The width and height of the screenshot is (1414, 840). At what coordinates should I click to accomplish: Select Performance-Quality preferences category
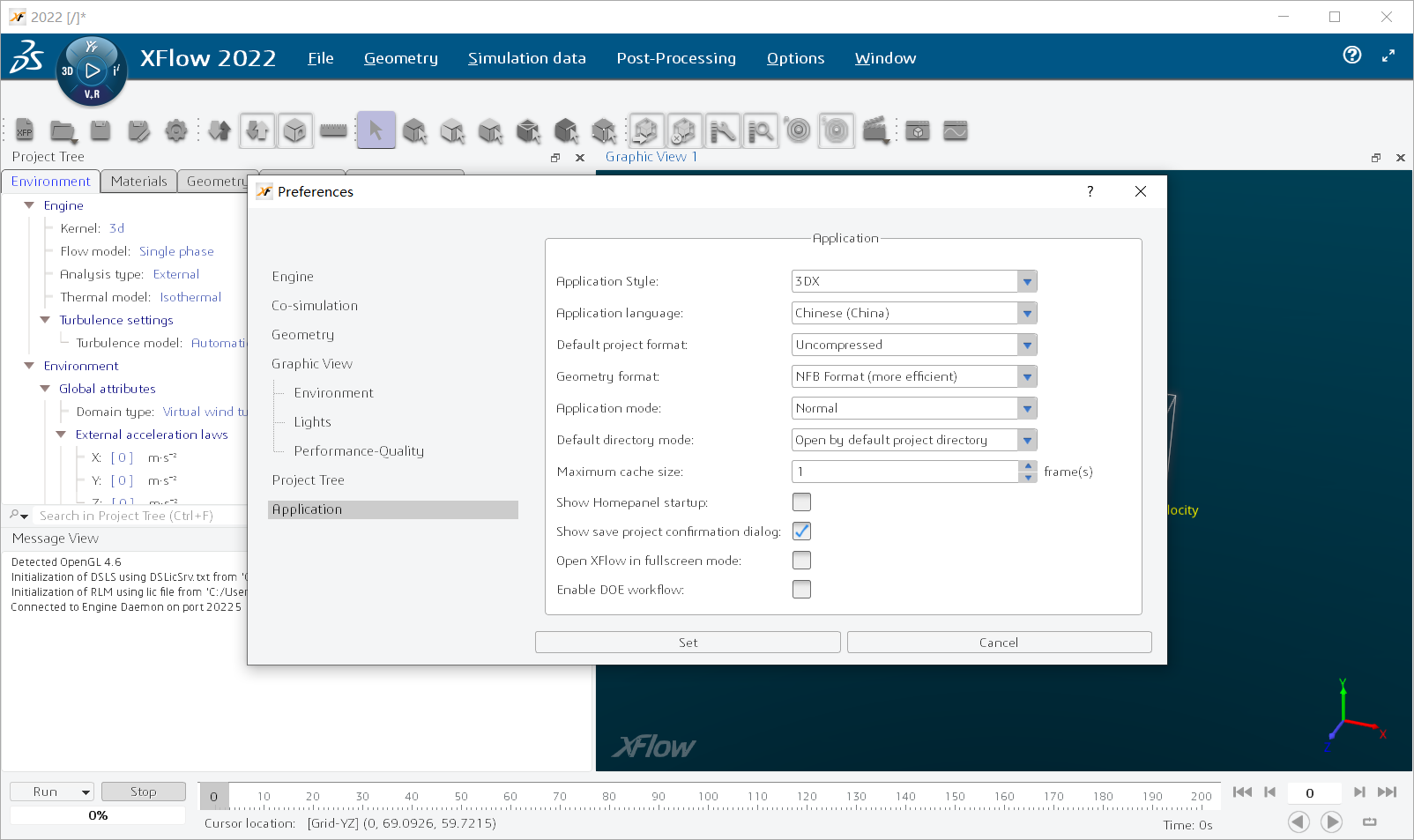tap(359, 451)
